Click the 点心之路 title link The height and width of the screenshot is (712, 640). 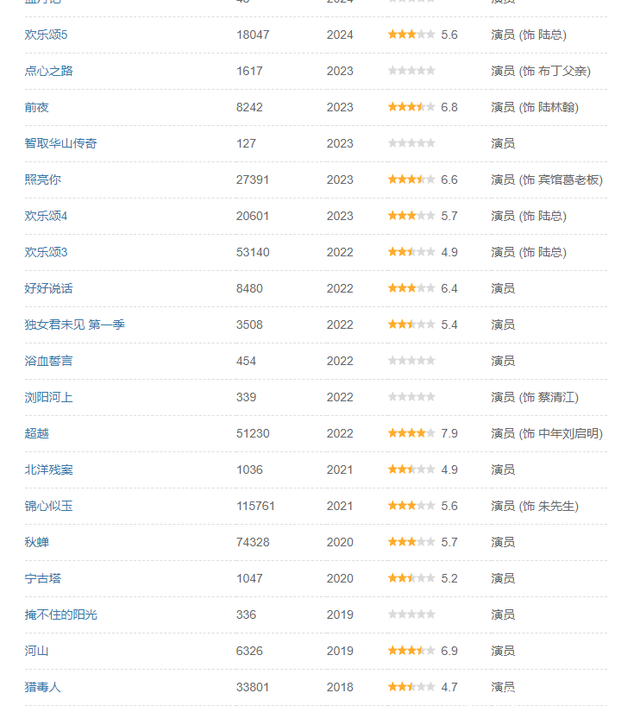pos(49,71)
